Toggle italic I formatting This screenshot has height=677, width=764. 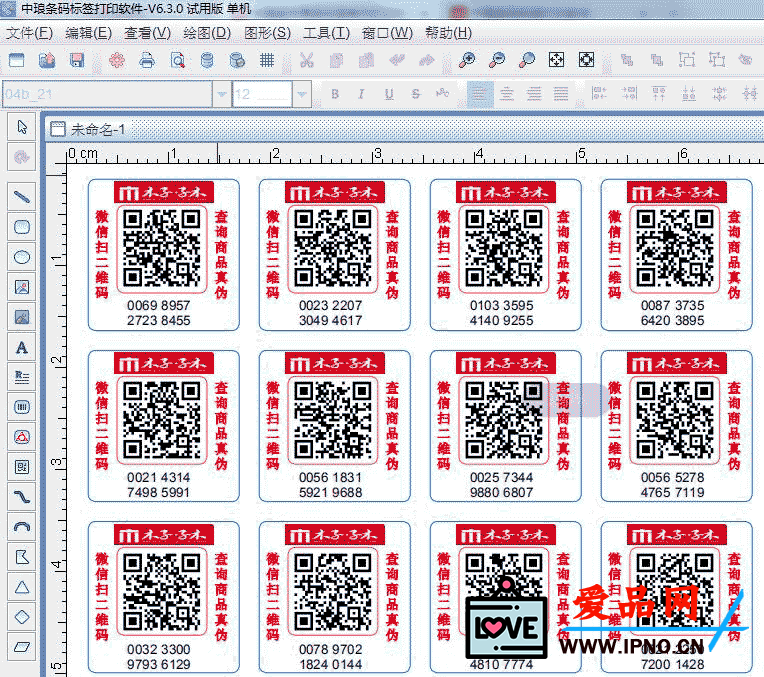pos(362,94)
